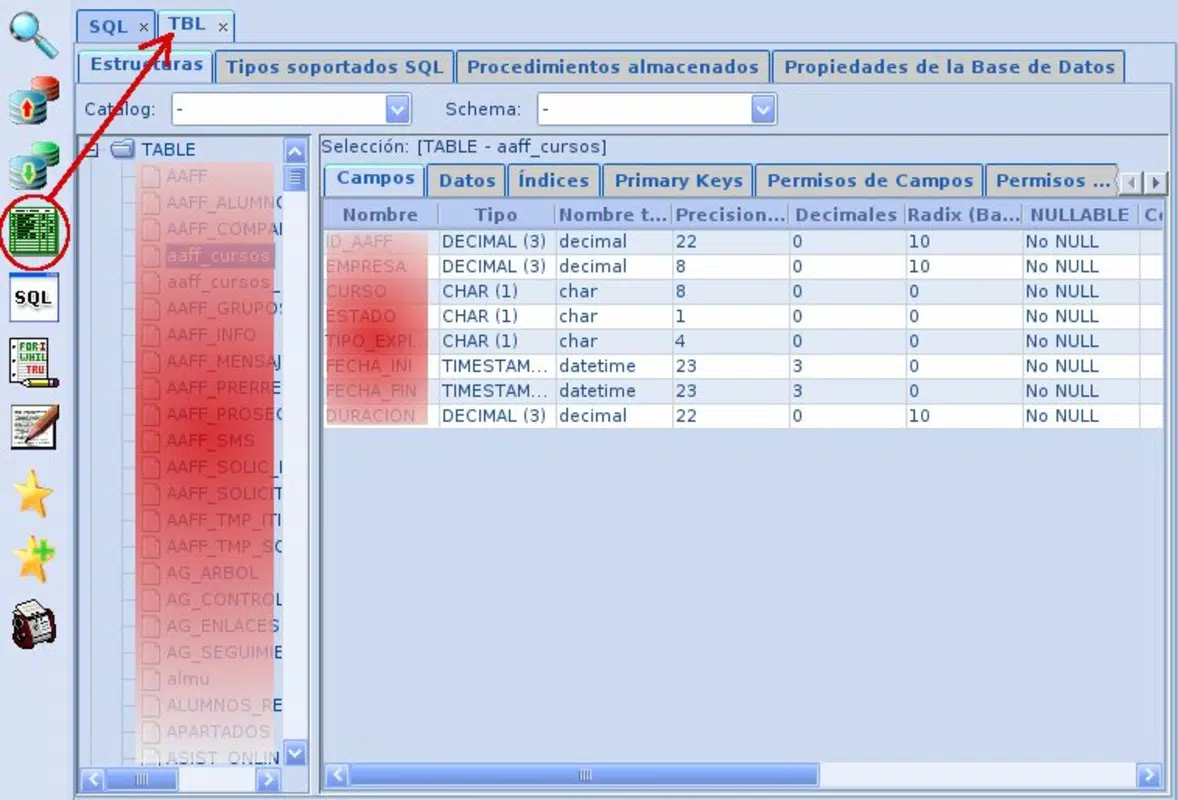Open the Schema dropdown

coord(763,110)
